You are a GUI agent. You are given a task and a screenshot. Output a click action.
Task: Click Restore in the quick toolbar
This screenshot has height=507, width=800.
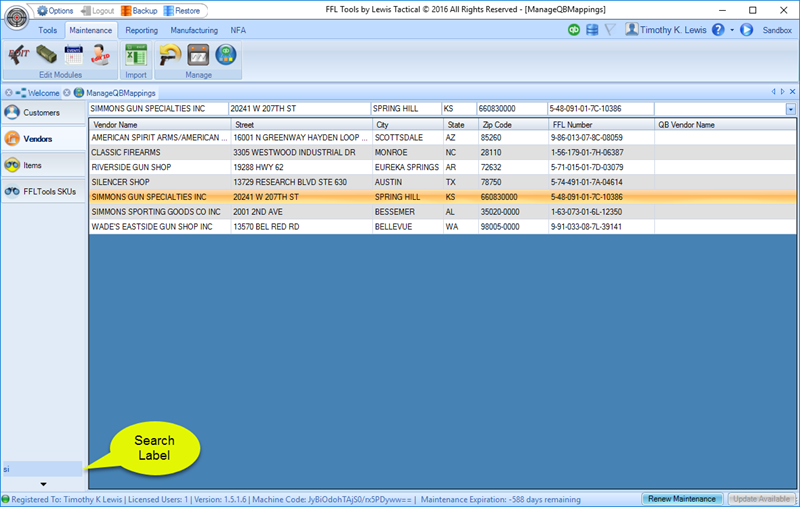(x=182, y=11)
